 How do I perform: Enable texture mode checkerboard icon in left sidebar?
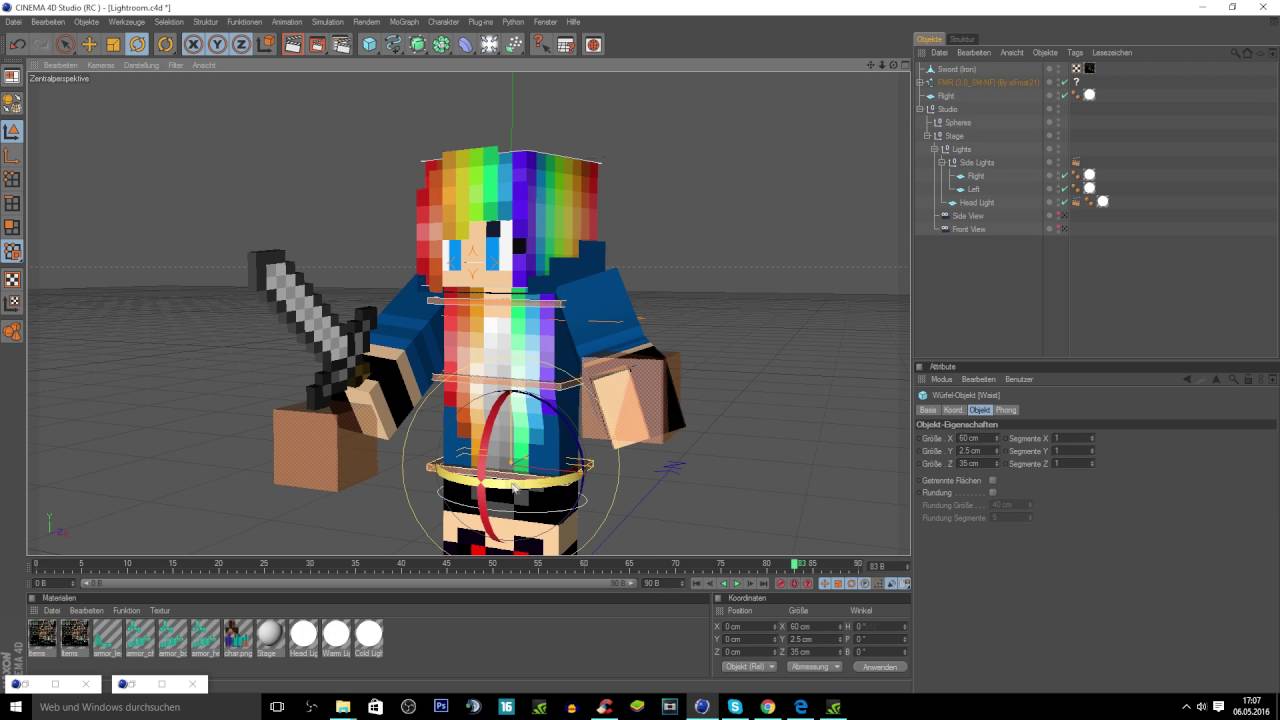(x=12, y=280)
